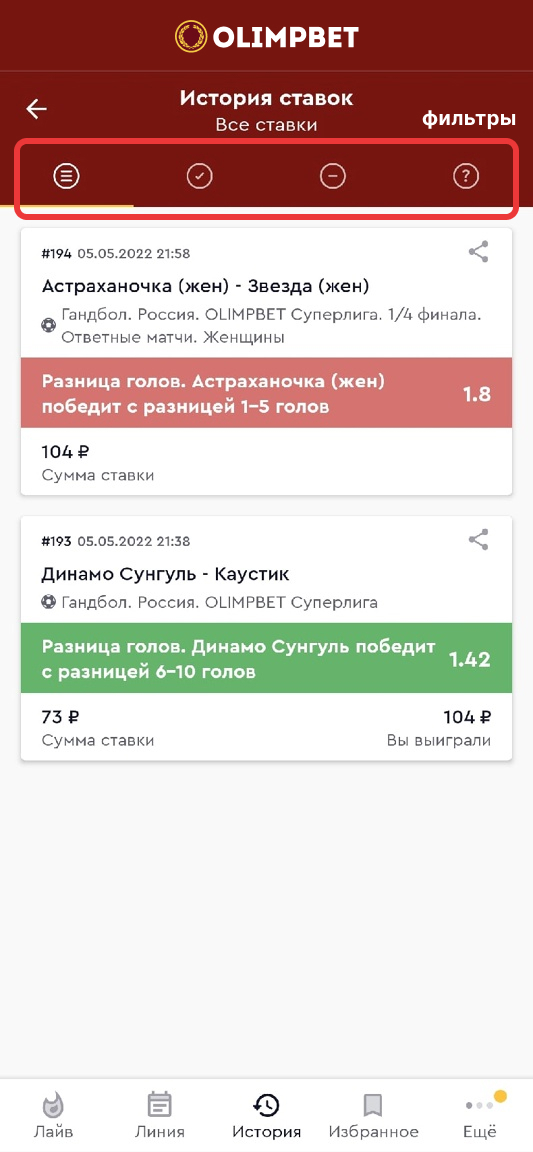This screenshot has height=1152, width=533.
Task: Open Избранное bookmarks tab
Action: (373, 1115)
